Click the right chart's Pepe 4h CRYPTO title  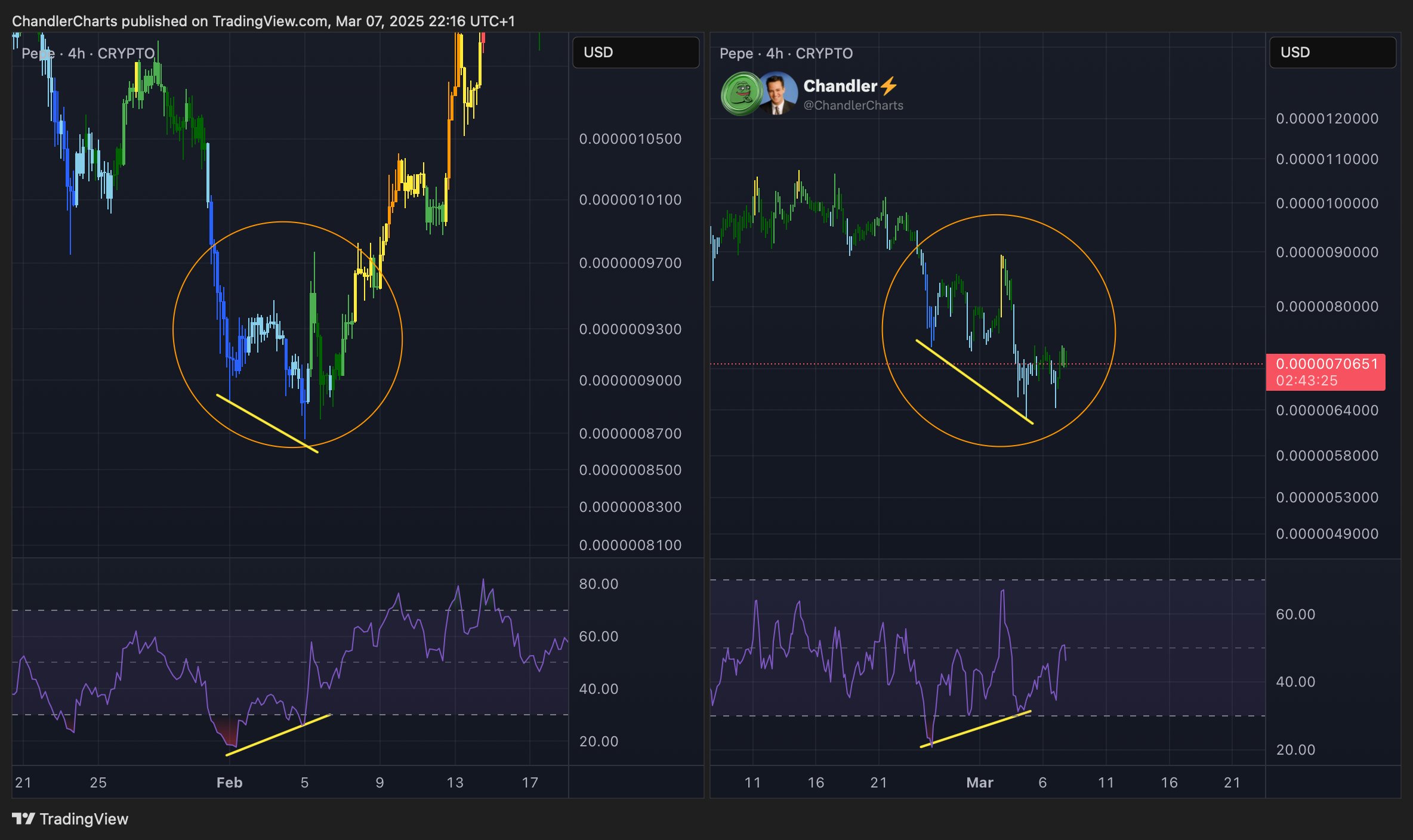(x=786, y=54)
